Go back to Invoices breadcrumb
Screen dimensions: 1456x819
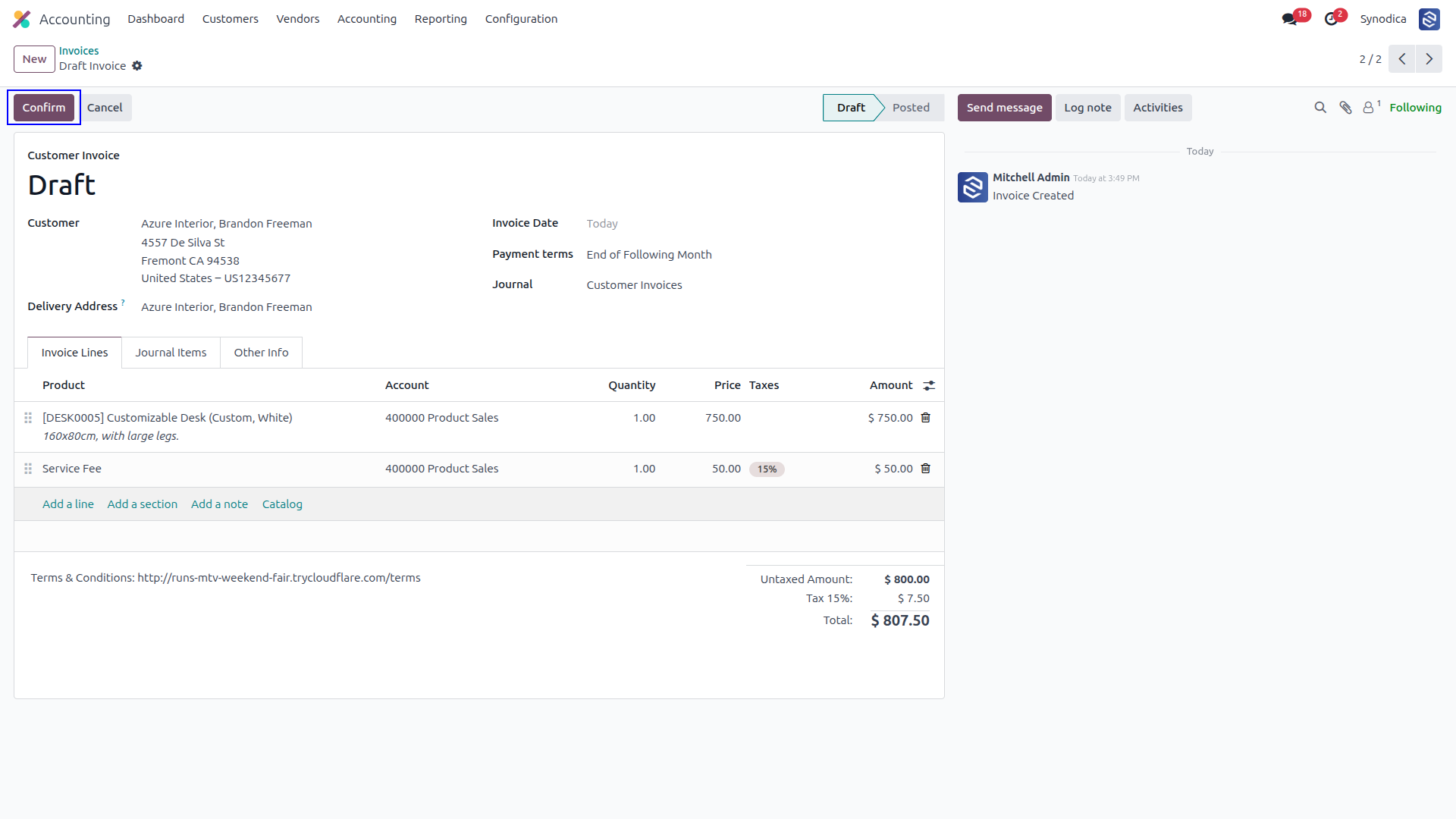click(x=79, y=51)
